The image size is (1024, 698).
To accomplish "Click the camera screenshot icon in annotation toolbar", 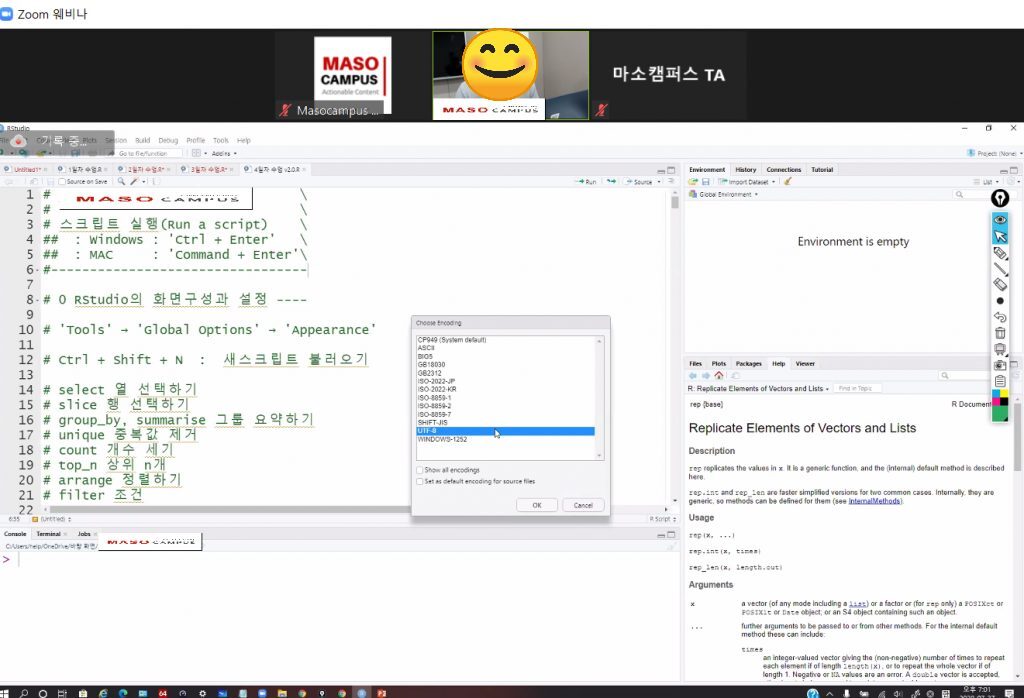I will point(1000,365).
